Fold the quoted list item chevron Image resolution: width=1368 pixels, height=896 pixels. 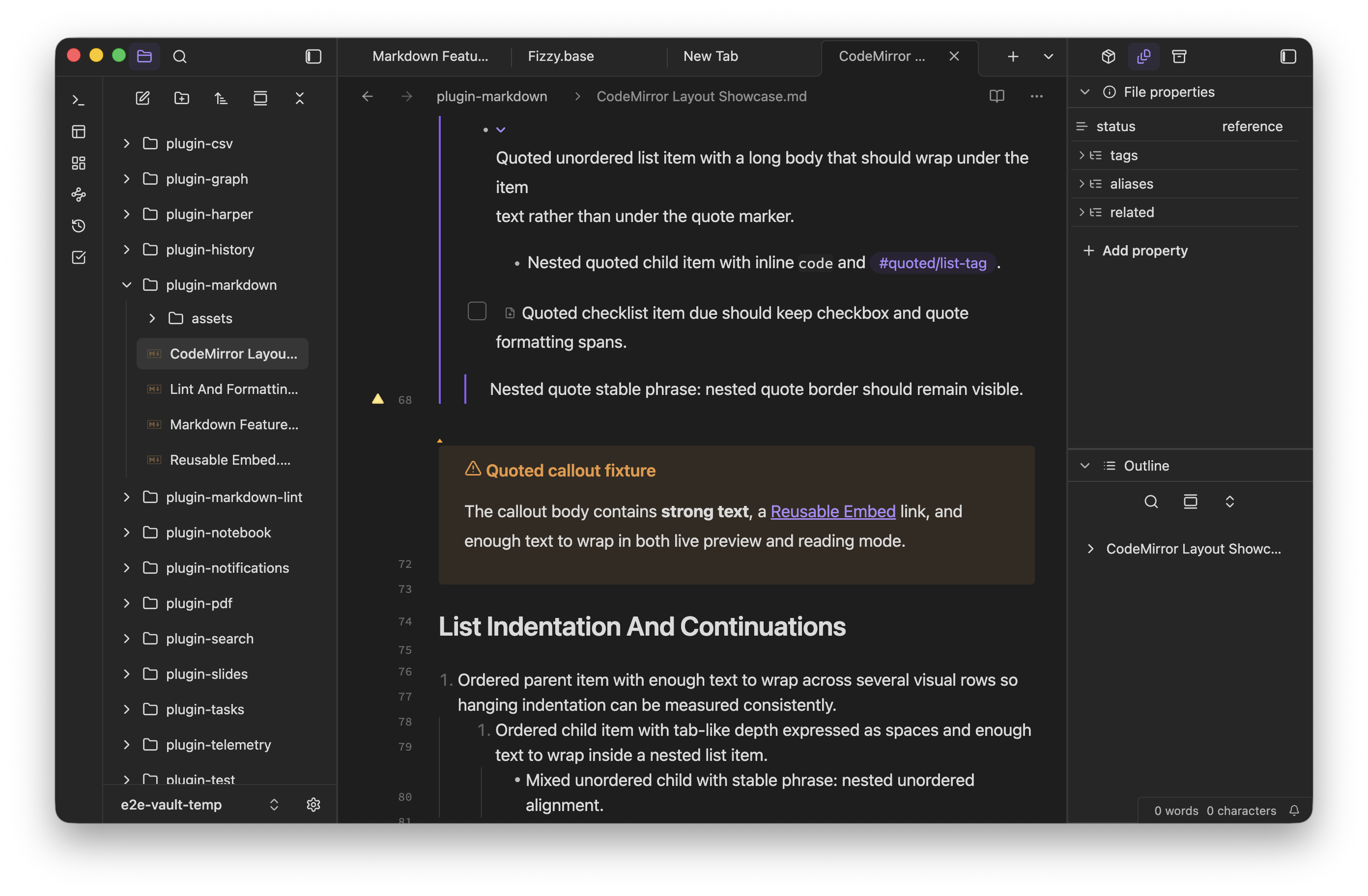click(501, 130)
